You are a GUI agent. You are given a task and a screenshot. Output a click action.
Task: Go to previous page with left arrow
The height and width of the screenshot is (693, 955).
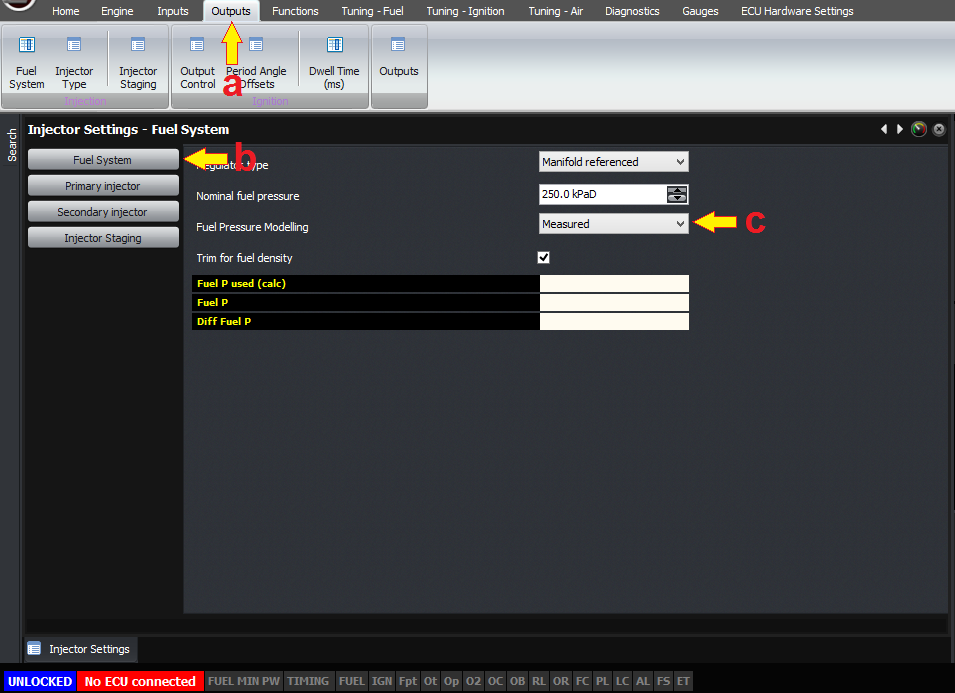click(884, 129)
